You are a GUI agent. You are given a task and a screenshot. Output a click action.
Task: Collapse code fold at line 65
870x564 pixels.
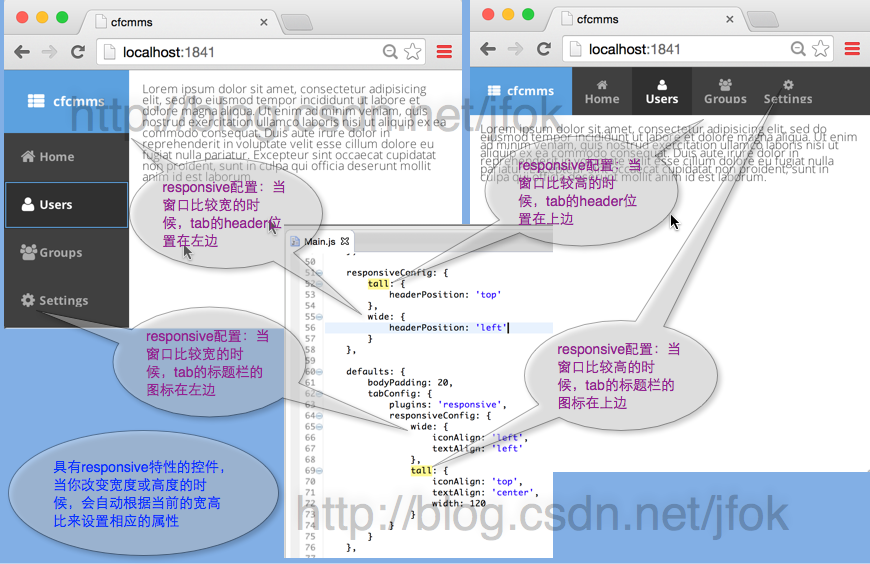(320, 427)
